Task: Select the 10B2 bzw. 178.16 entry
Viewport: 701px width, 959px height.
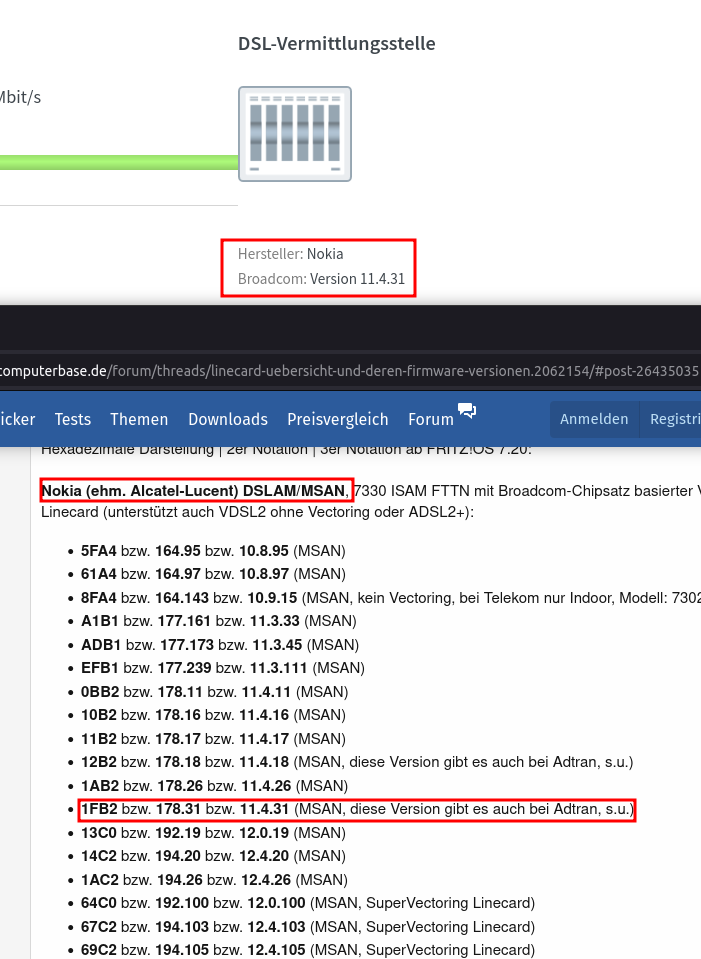Action: pyautogui.click(x=213, y=715)
